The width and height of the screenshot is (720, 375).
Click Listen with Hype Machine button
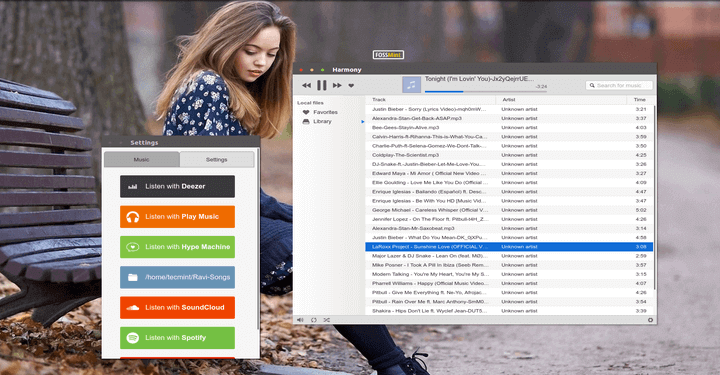[x=177, y=247]
